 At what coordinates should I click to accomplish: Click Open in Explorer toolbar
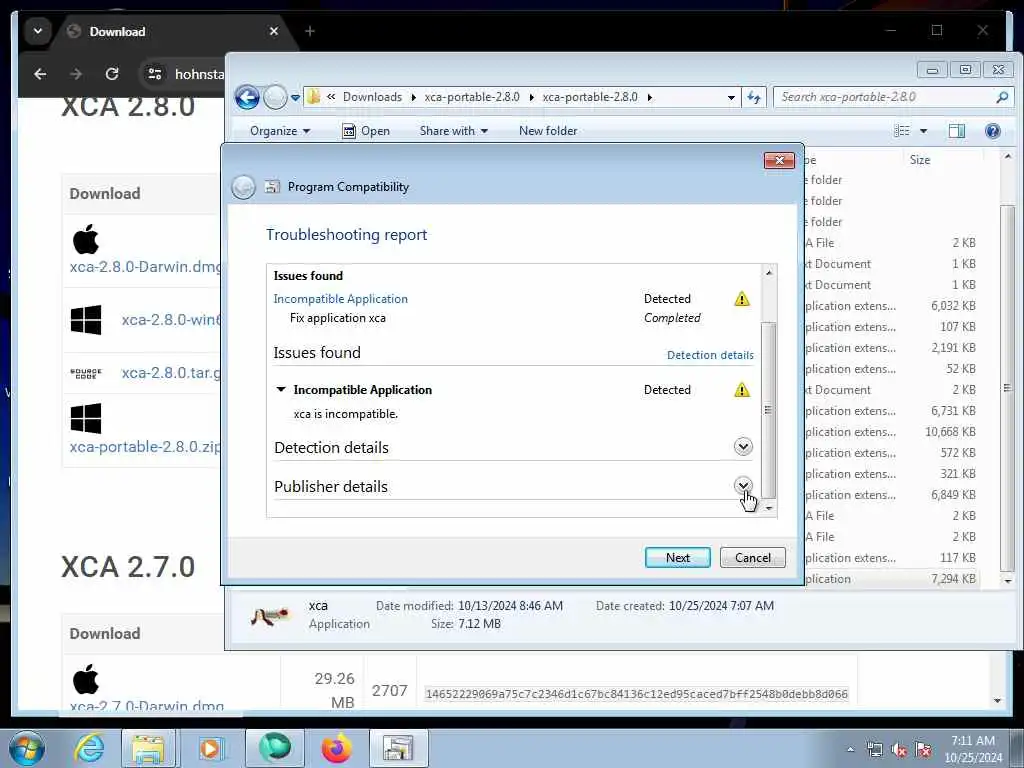tap(366, 131)
